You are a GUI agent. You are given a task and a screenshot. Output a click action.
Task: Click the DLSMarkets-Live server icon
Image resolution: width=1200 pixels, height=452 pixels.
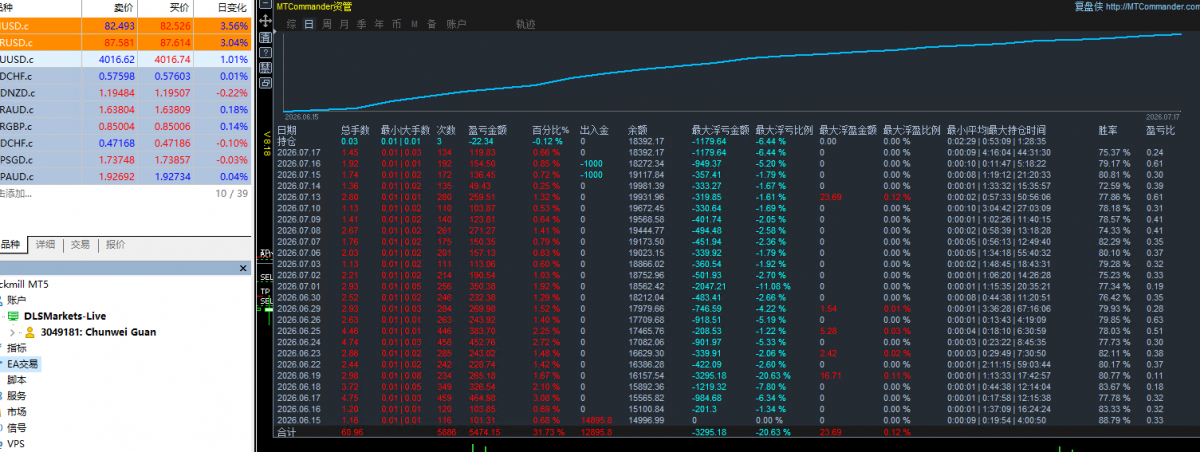(x=12, y=316)
